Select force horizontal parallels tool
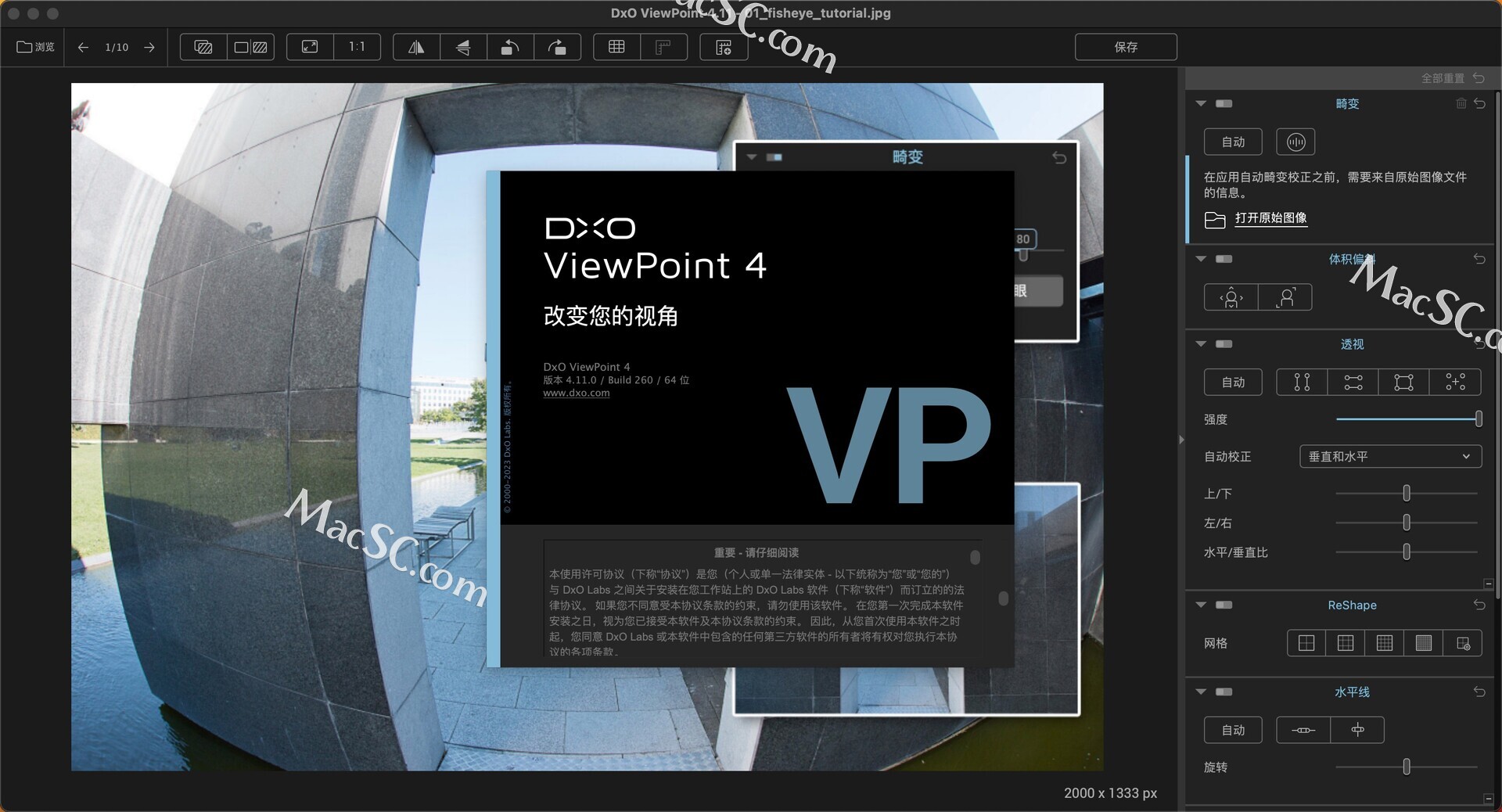1502x812 pixels. 1353,382
